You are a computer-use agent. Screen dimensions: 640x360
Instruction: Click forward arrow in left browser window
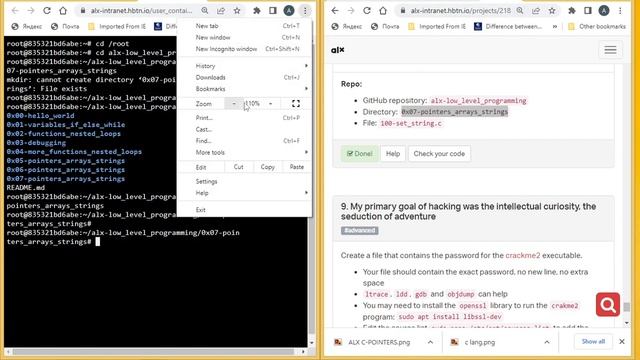click(31, 11)
